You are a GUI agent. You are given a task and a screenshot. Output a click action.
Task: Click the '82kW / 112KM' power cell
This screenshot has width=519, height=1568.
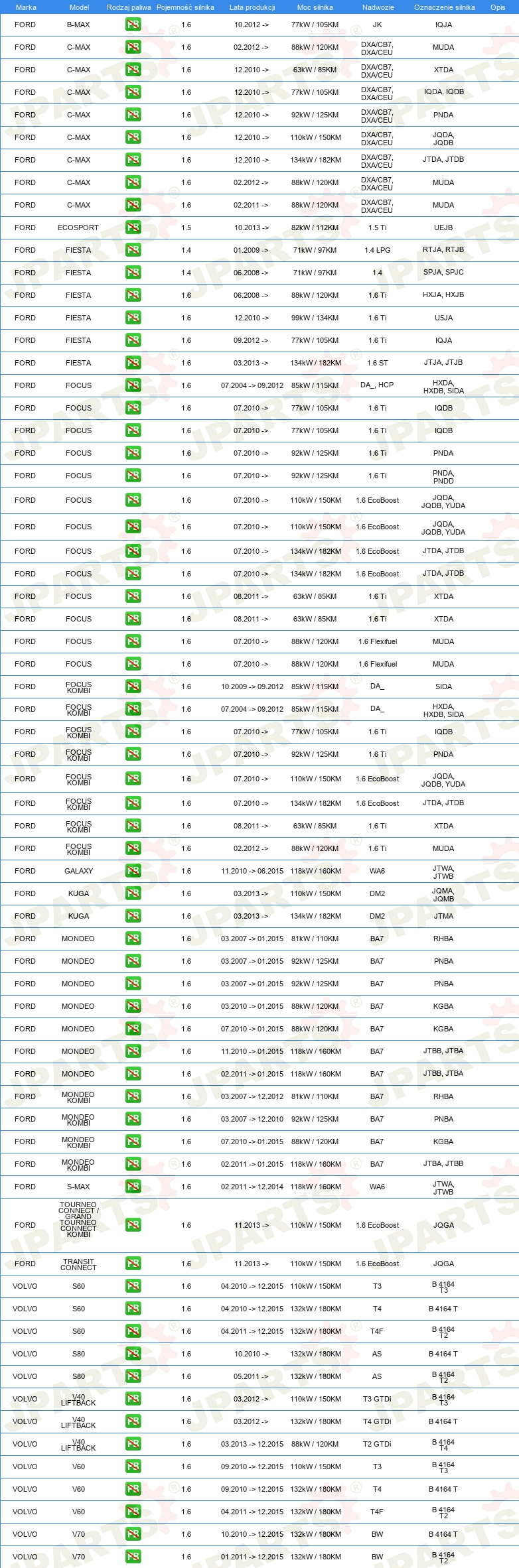(x=315, y=228)
